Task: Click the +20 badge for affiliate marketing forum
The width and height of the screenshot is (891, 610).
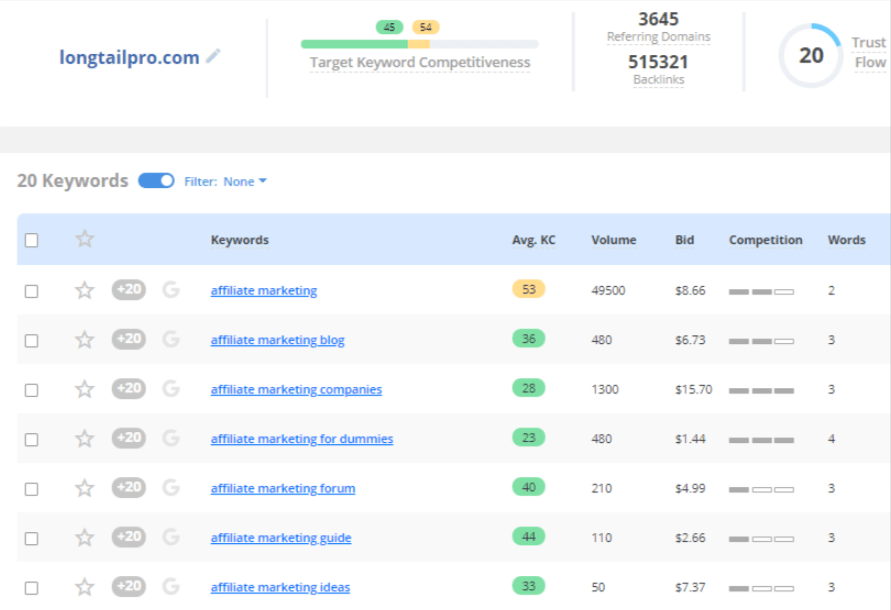Action: coord(128,487)
